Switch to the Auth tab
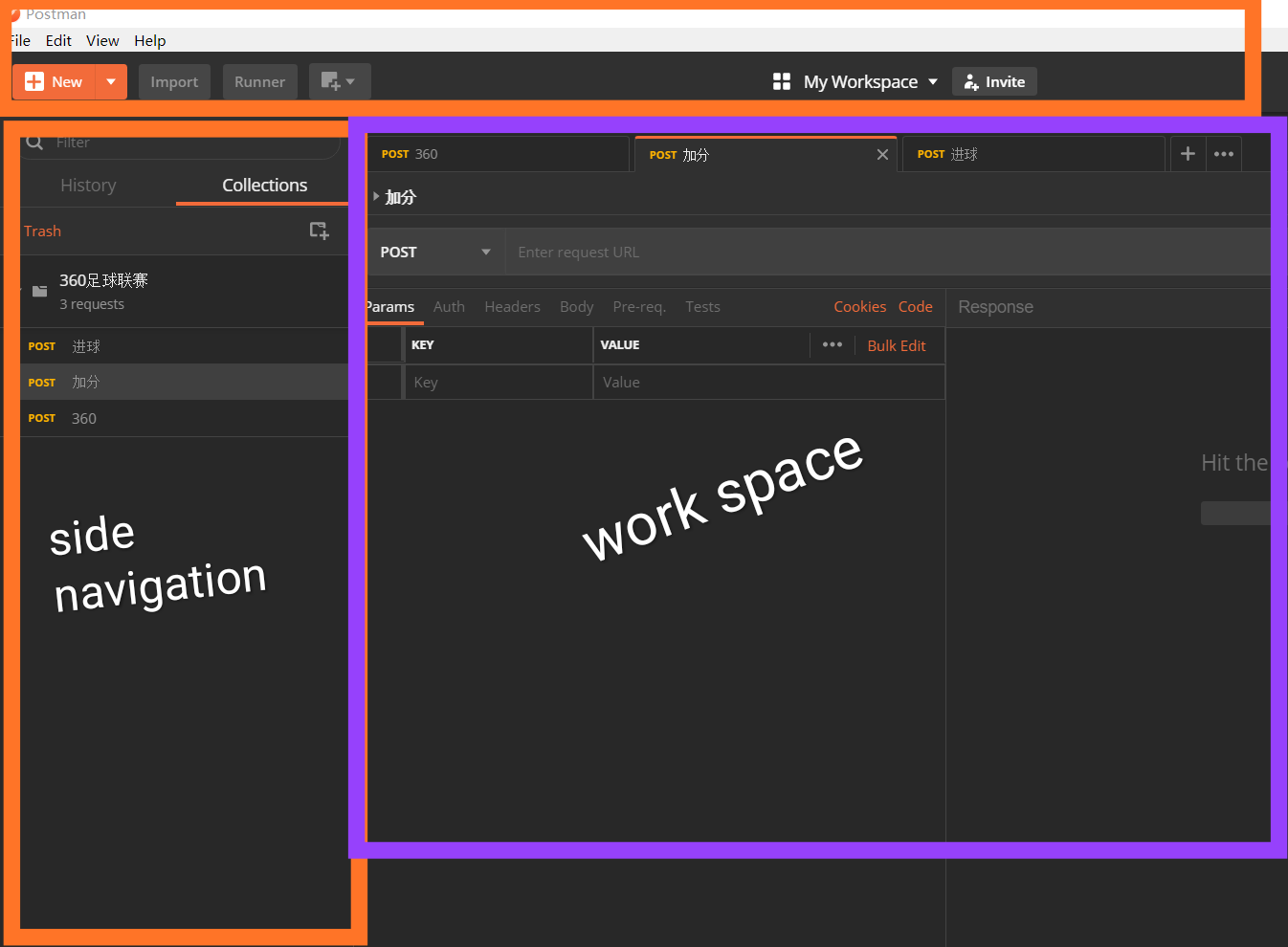Image resolution: width=1288 pixels, height=947 pixels. click(x=449, y=307)
